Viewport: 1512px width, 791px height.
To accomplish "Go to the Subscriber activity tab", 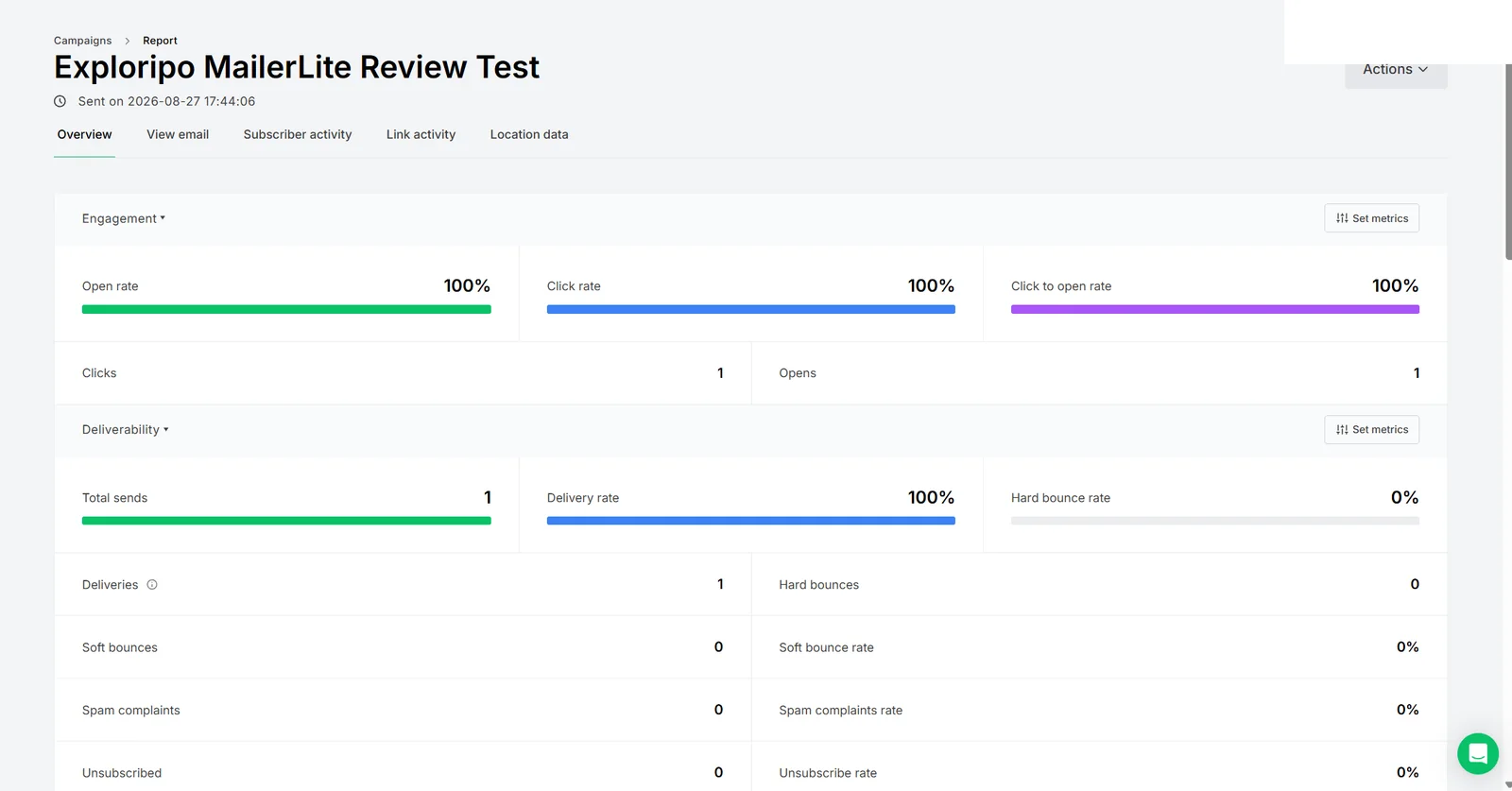I will point(298,134).
